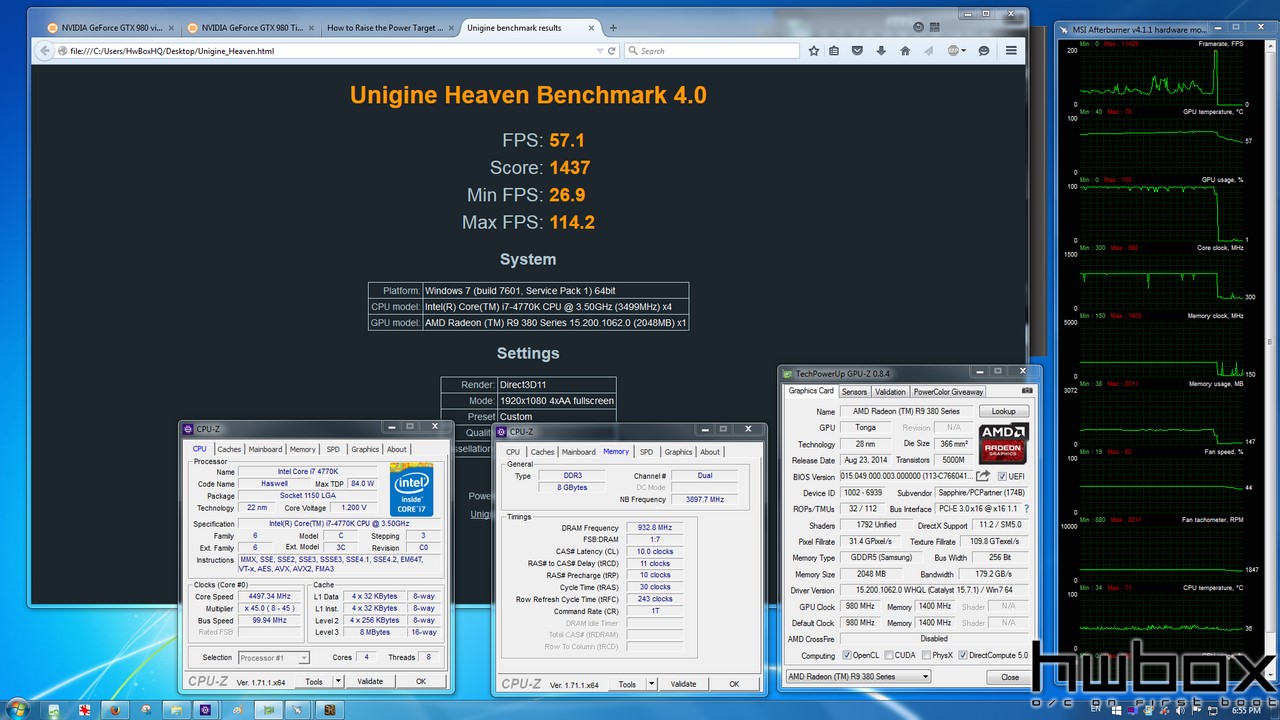
Task: Toggle the DirectCompute 5.0 checkbox
Action: pyautogui.click(x=963, y=656)
